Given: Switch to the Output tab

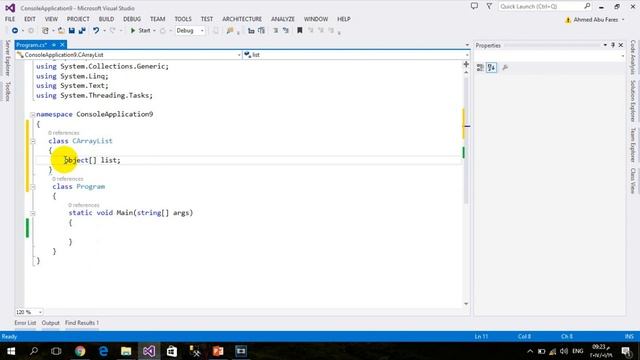Looking at the screenshot, I should 51,323.
